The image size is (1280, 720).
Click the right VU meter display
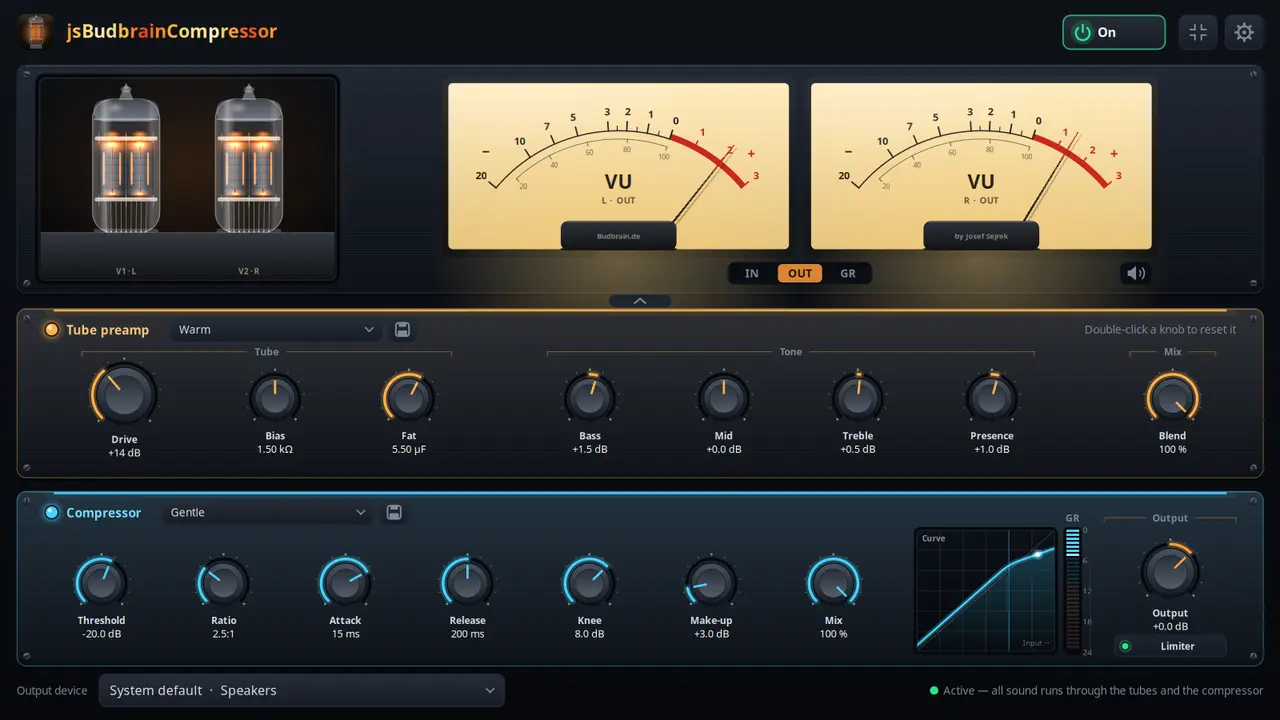point(981,166)
